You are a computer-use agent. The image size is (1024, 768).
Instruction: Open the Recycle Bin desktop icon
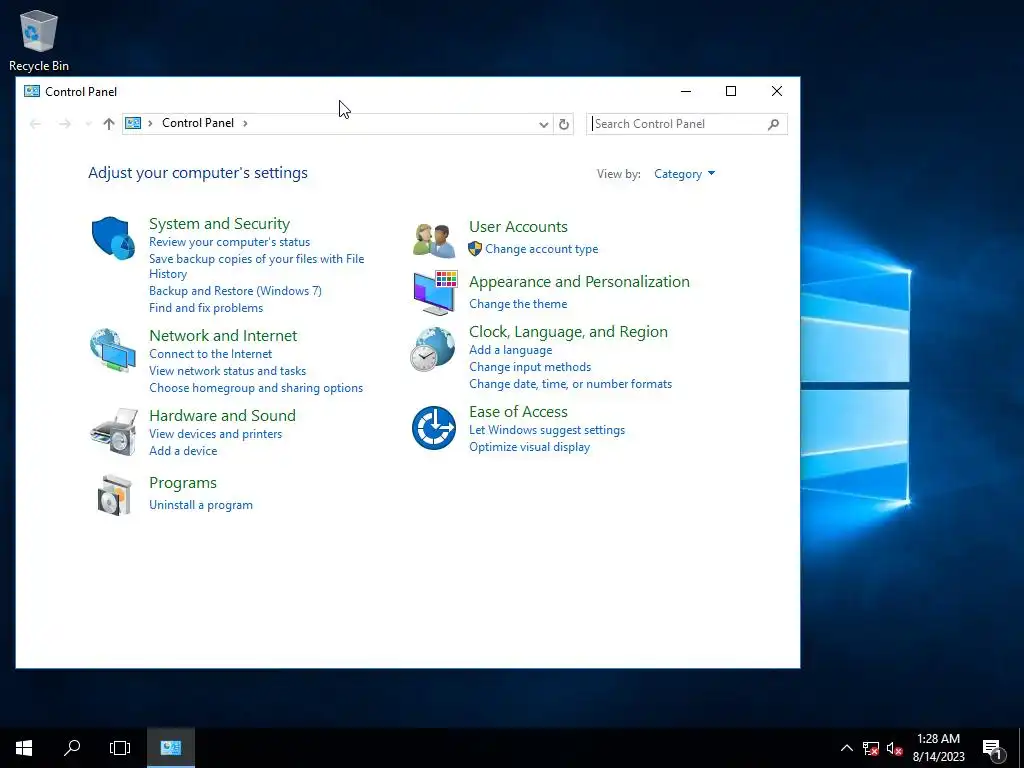tap(39, 40)
